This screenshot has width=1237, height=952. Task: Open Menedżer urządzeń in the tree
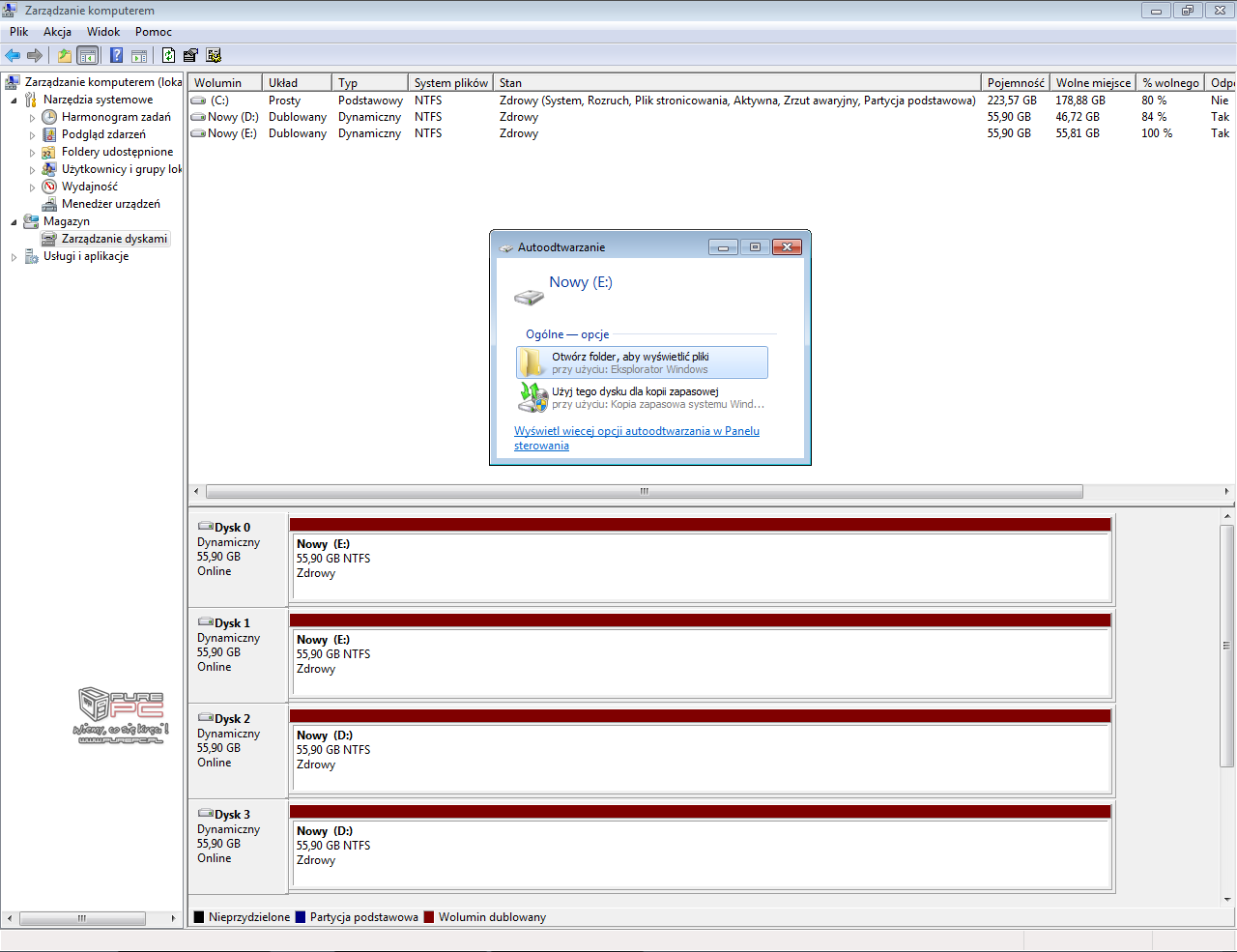click(x=110, y=204)
